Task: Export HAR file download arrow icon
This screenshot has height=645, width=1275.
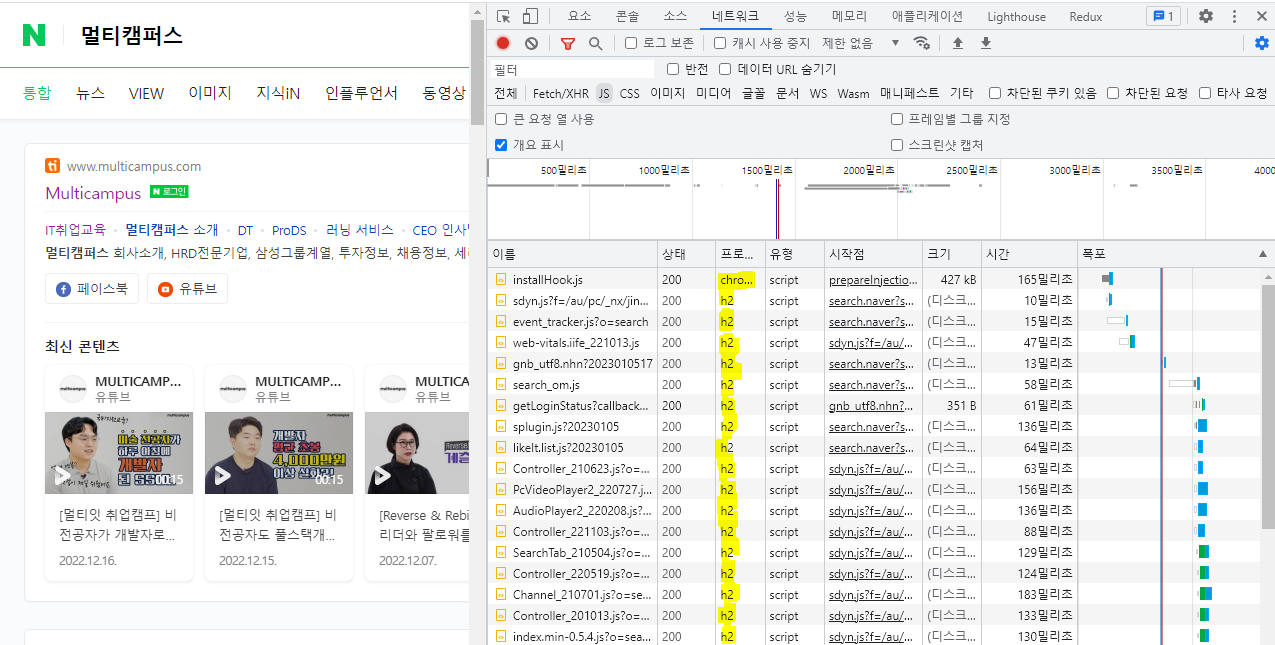Action: point(986,43)
